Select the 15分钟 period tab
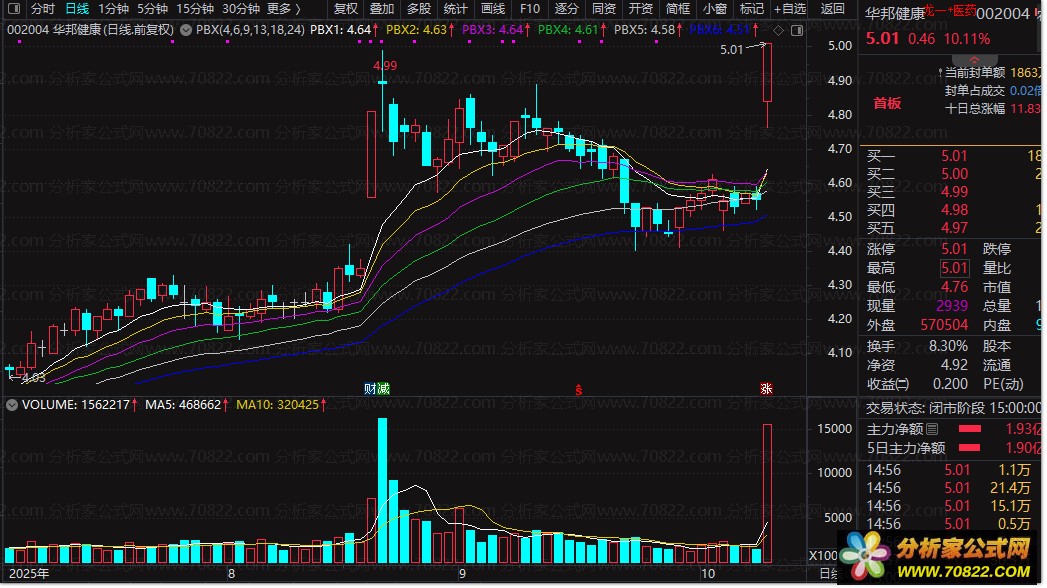 195,9
